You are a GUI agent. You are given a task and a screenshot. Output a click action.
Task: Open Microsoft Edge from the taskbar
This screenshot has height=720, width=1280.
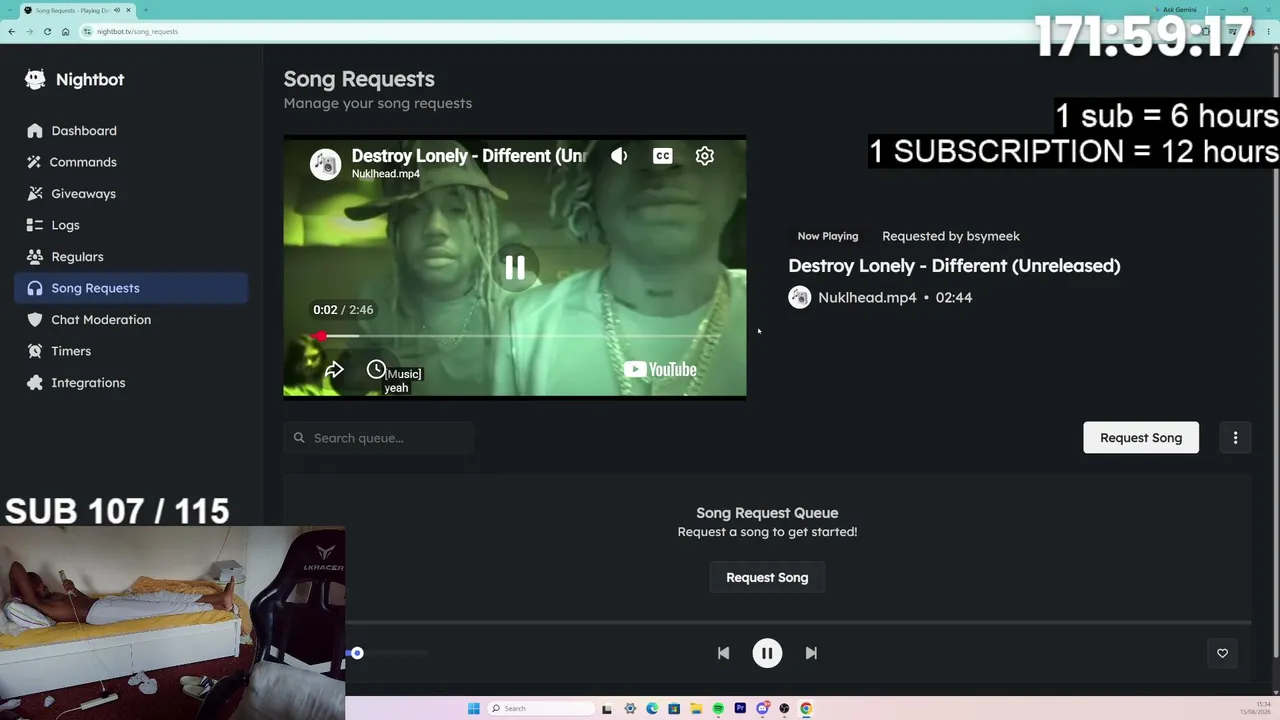pos(652,709)
